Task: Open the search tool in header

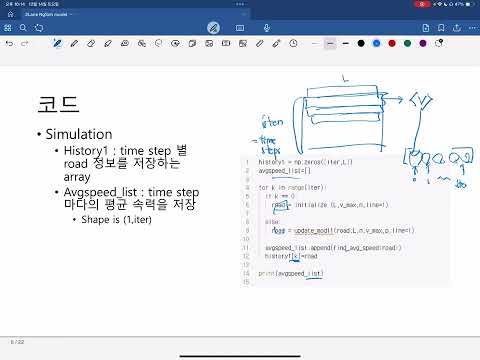Action: 23,28
